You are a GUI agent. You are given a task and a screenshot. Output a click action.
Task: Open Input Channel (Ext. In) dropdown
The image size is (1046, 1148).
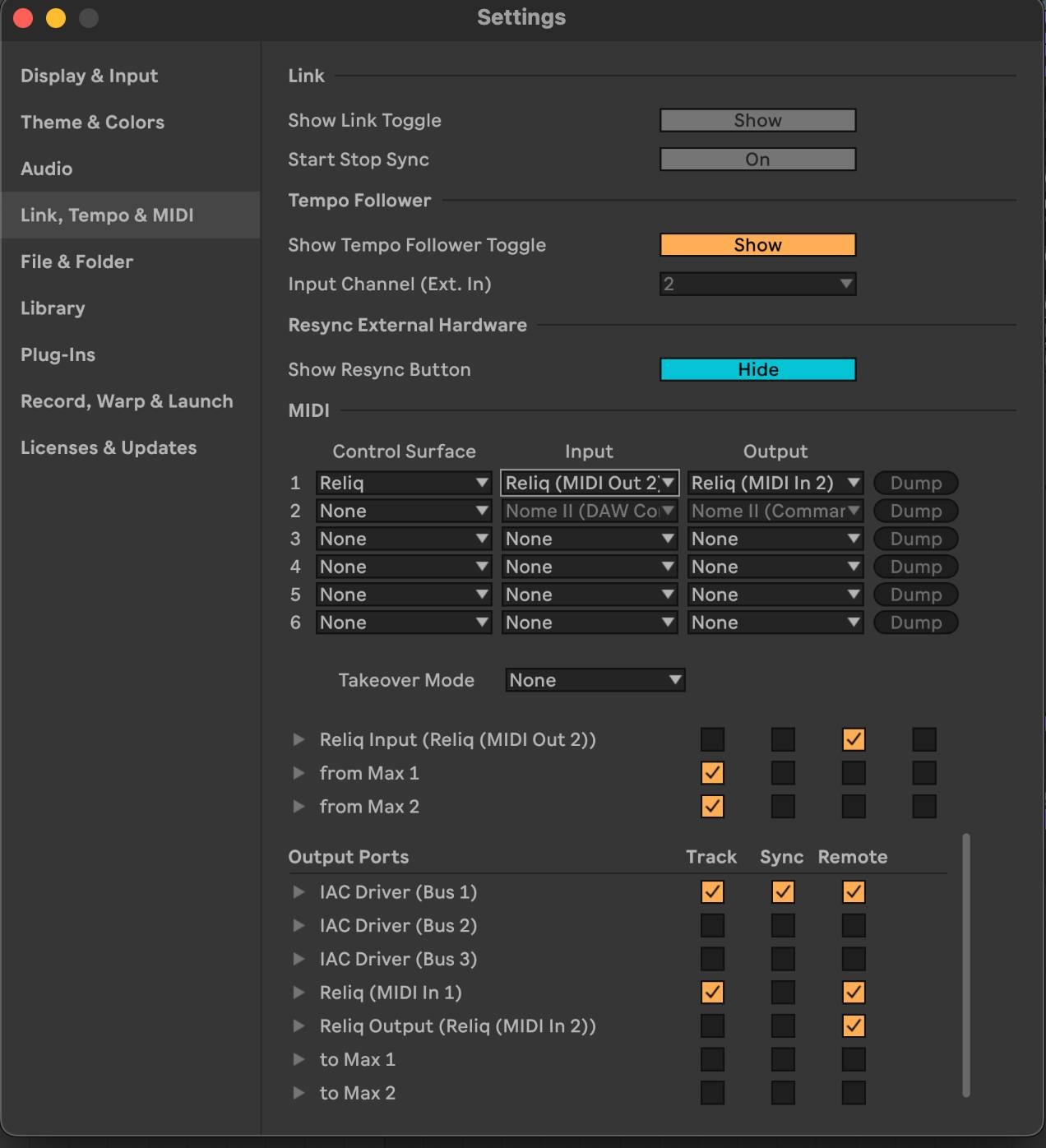[757, 285]
